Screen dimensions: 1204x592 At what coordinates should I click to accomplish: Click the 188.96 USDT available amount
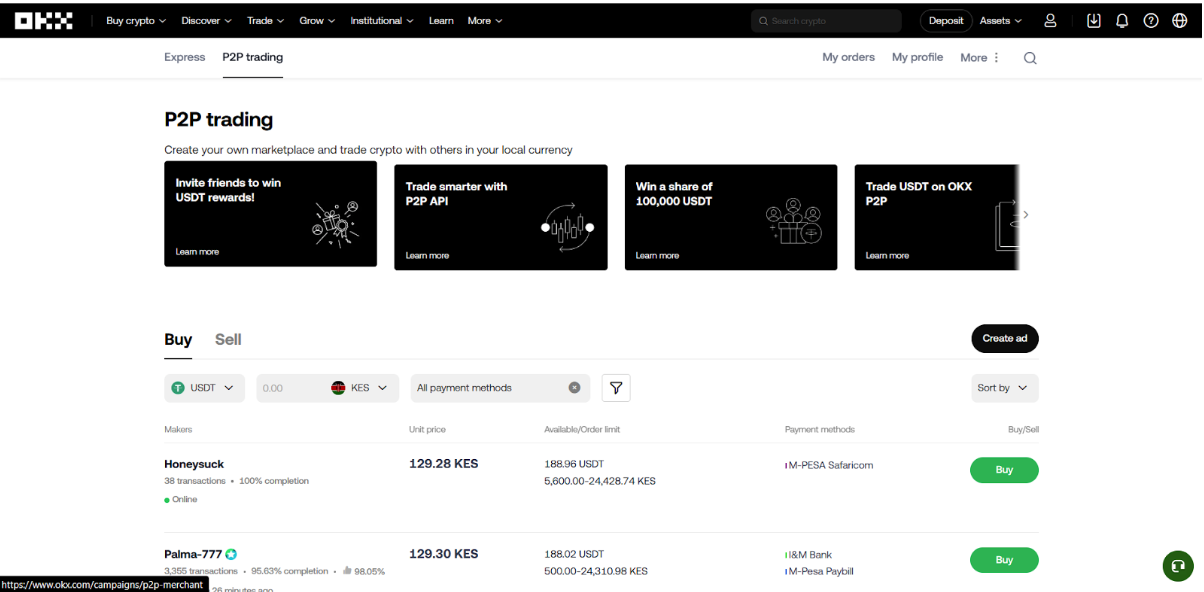point(574,465)
